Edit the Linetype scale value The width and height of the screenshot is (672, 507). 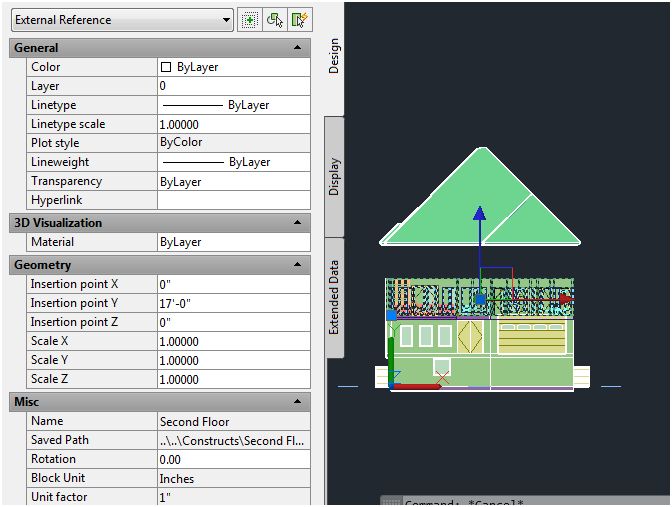click(234, 124)
